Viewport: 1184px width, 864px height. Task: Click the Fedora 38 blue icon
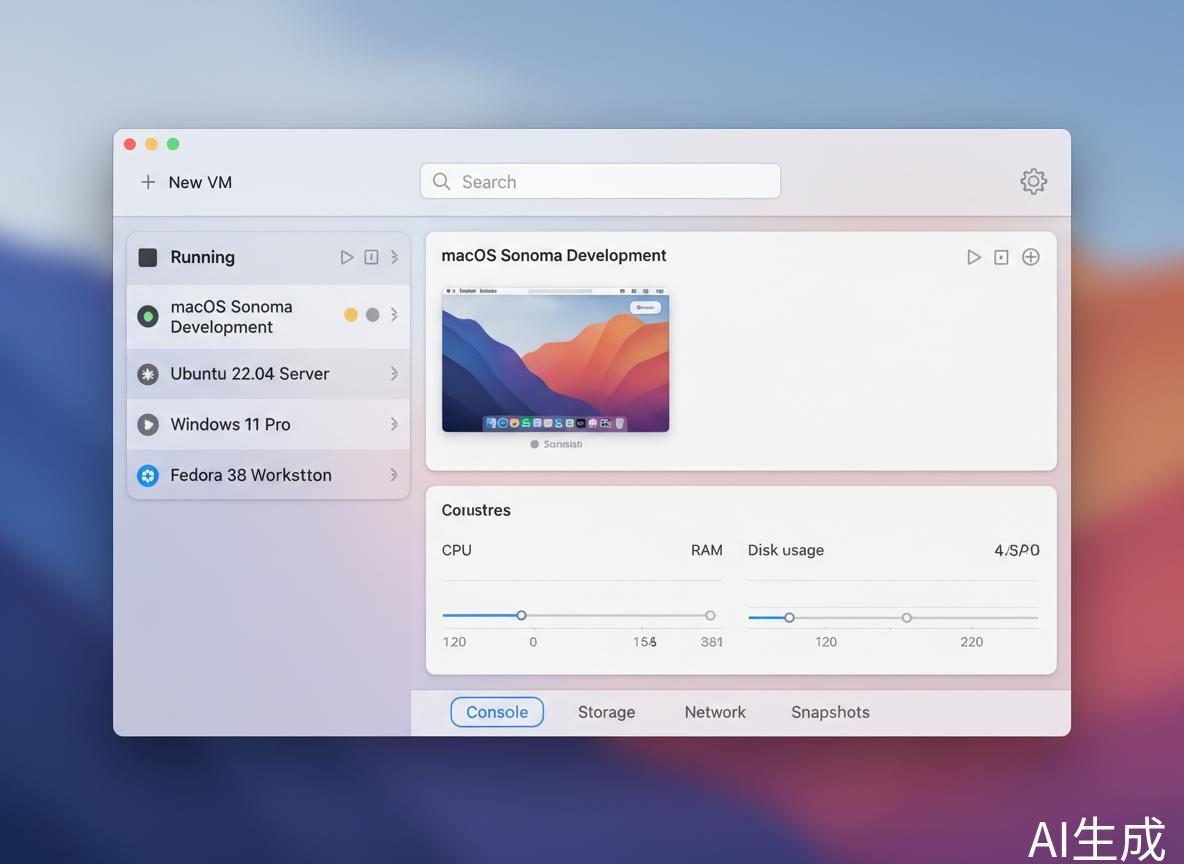point(148,476)
